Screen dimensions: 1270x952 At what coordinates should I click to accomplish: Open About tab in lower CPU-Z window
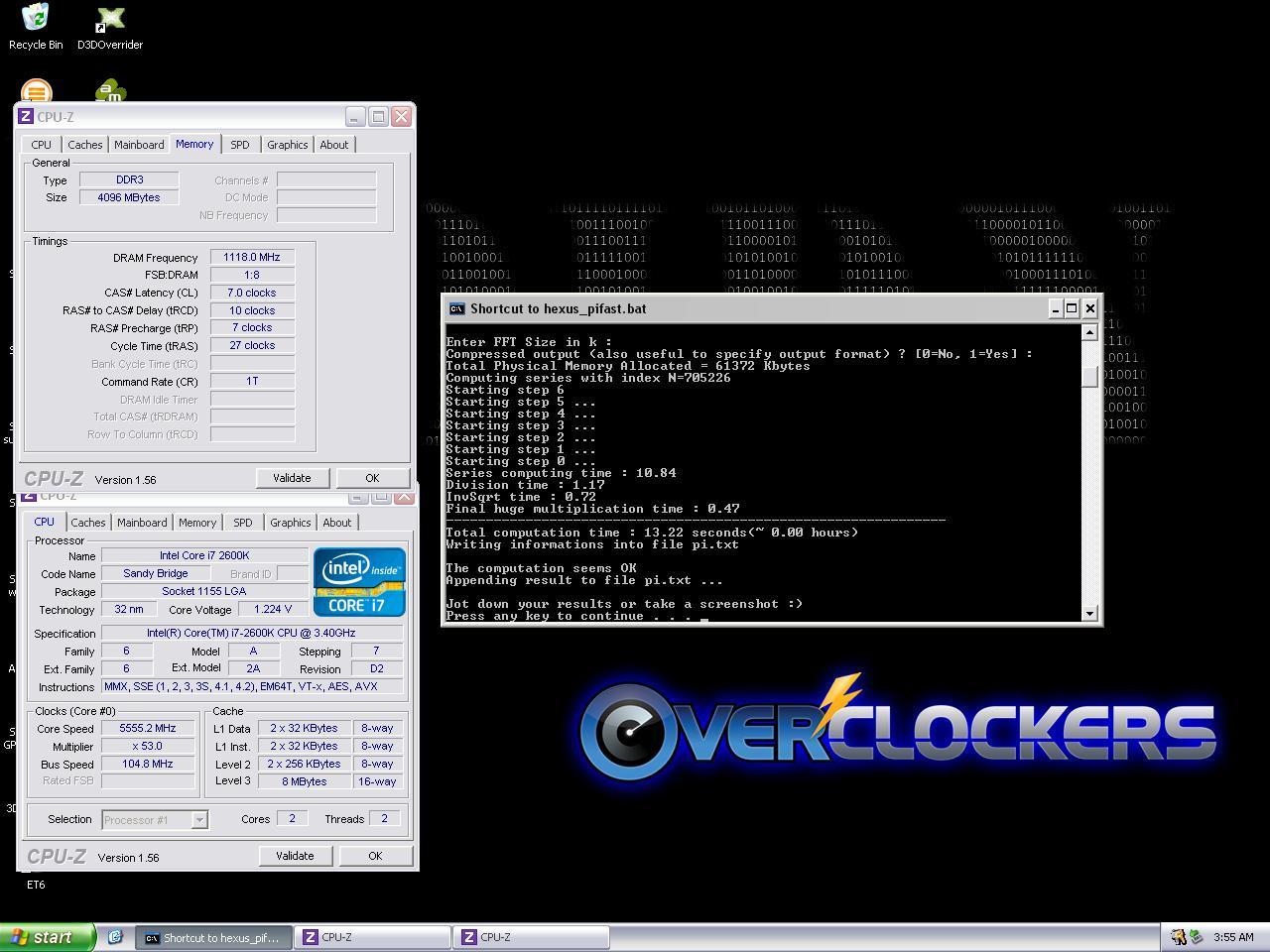(x=336, y=523)
